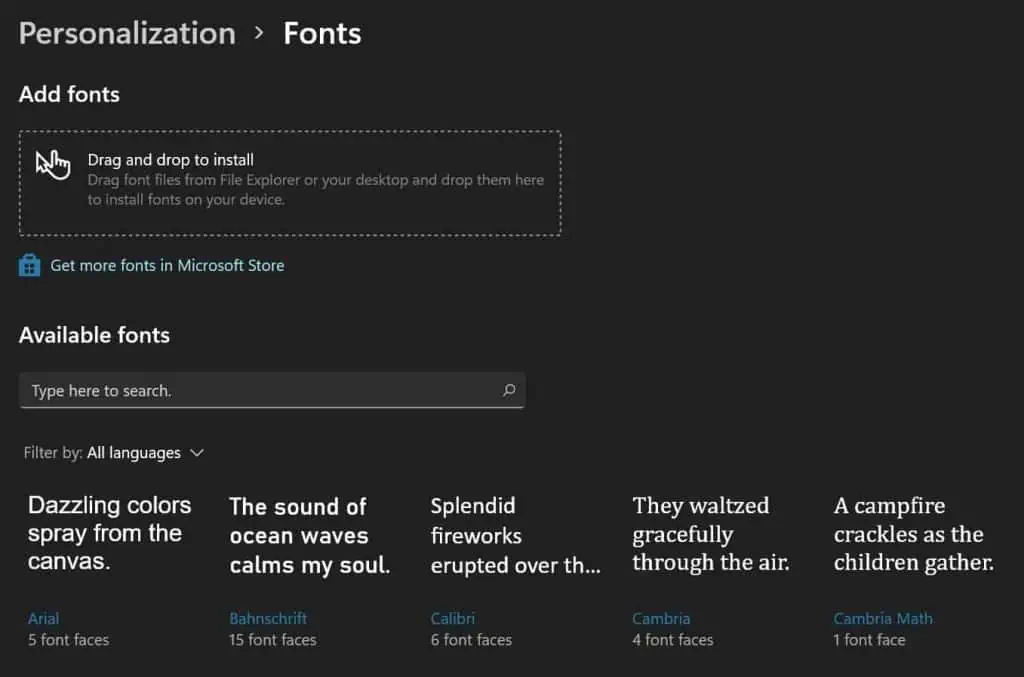Viewport: 1024px width, 677px height.
Task: Click the Arial "Dazzling colors" preview text
Action: pyautogui.click(x=109, y=533)
